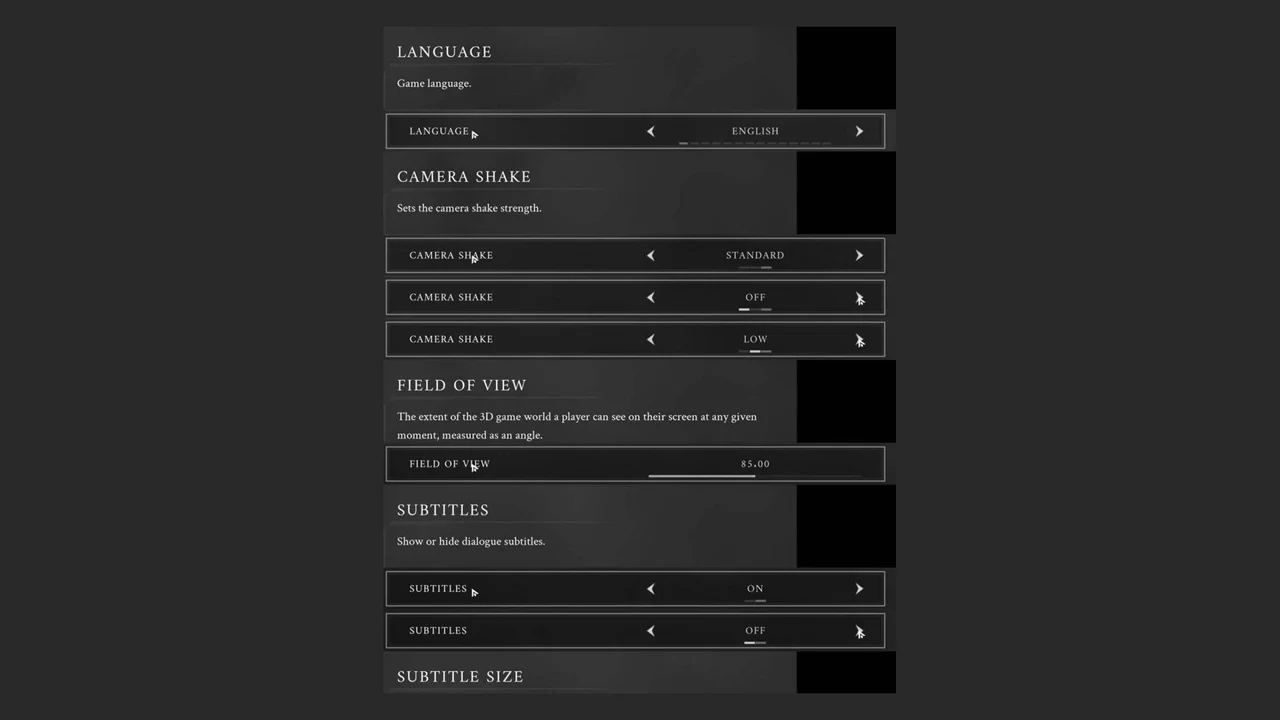Click the FIELD OF VIEW section heading

462,385
